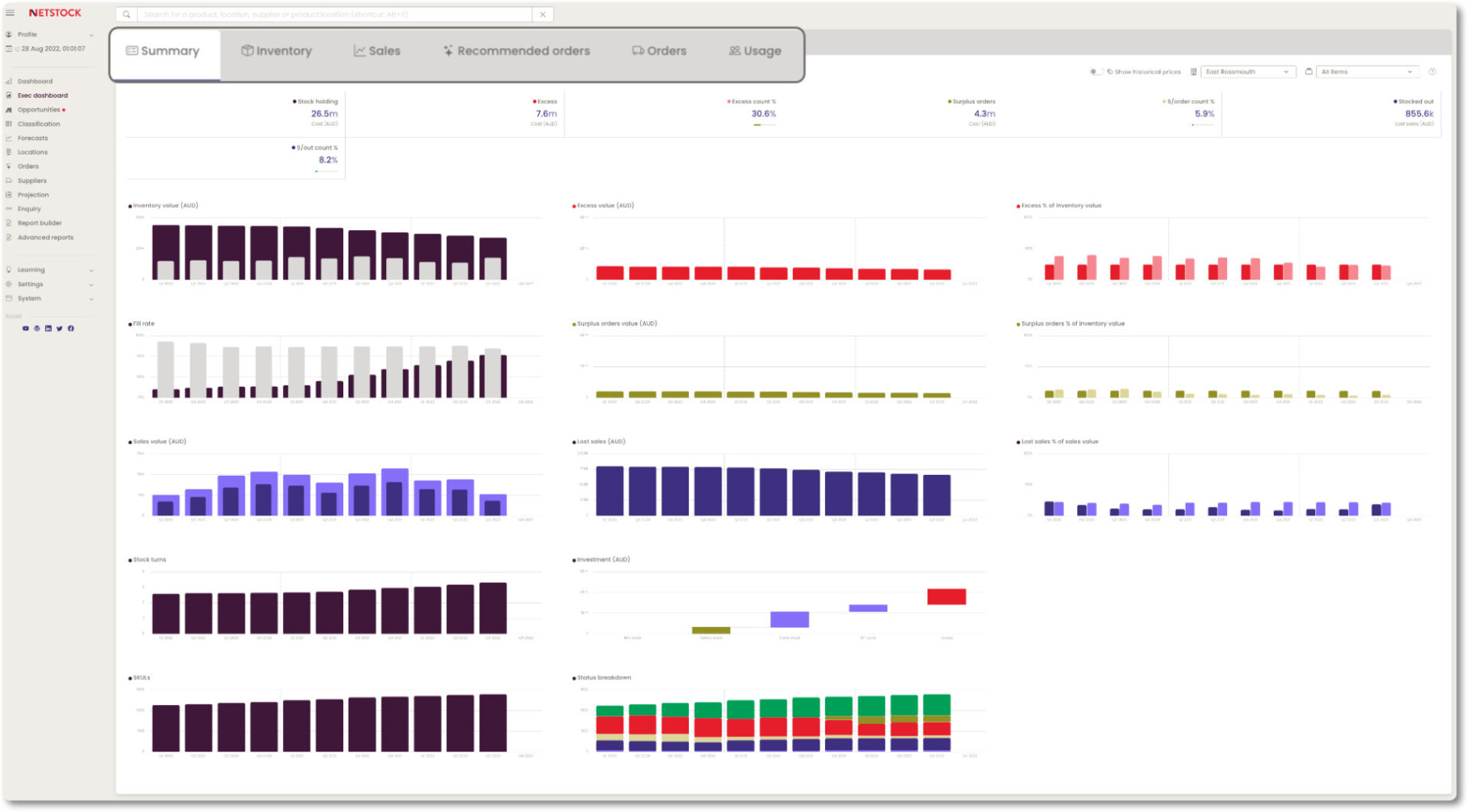This screenshot has height=812, width=1468.
Task: Open Dashboard from the sidebar
Action: coord(35,81)
